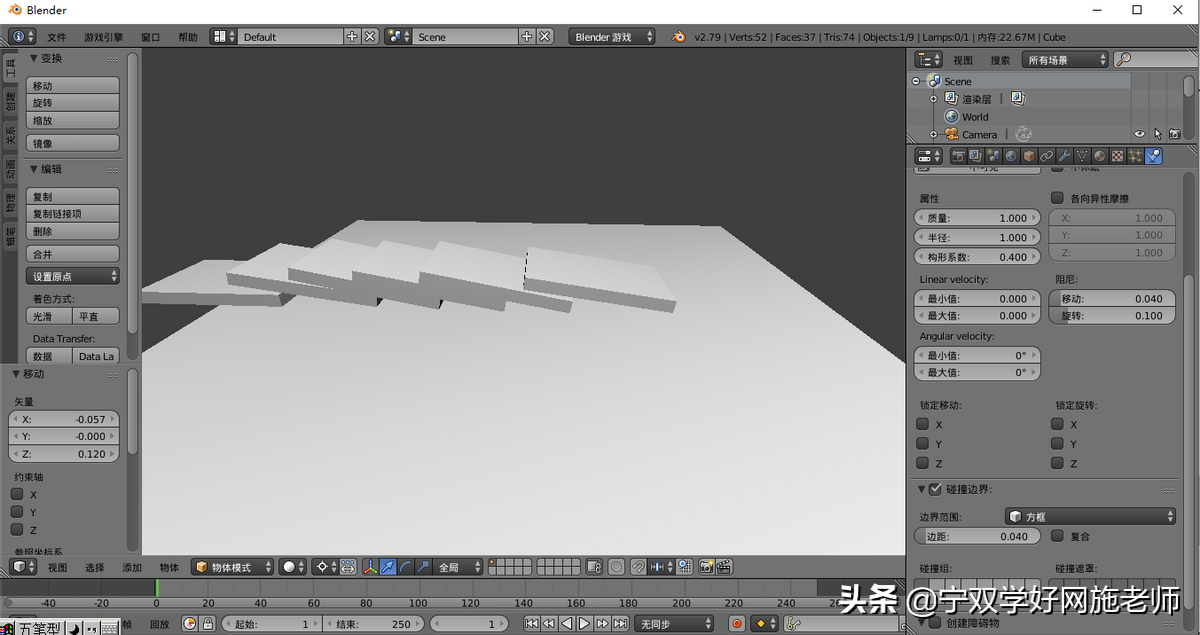
Task: Open the Modifiers wrench tab icon
Action: click(x=1064, y=156)
